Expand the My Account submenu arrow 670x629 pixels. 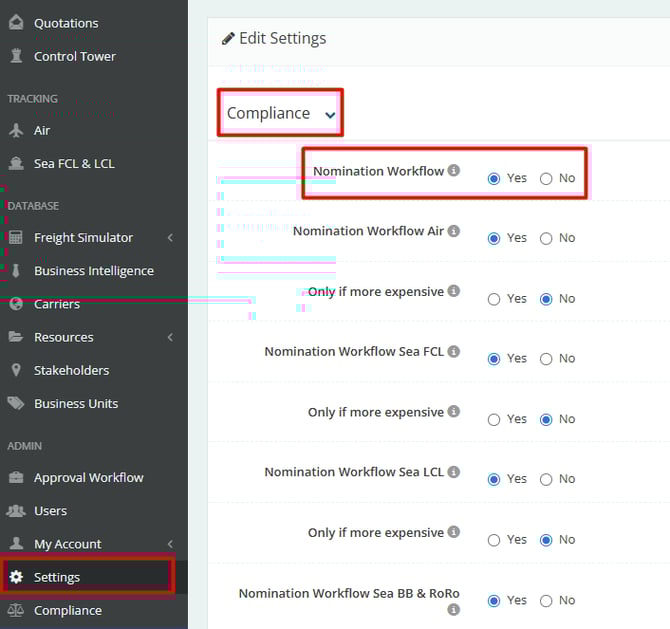pyautogui.click(x=170, y=544)
